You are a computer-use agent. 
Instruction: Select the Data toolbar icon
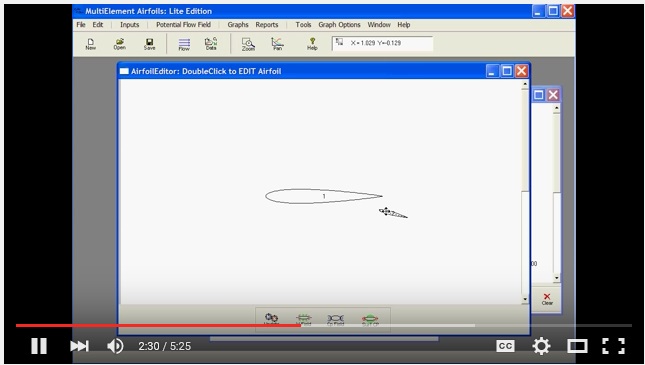[211, 44]
